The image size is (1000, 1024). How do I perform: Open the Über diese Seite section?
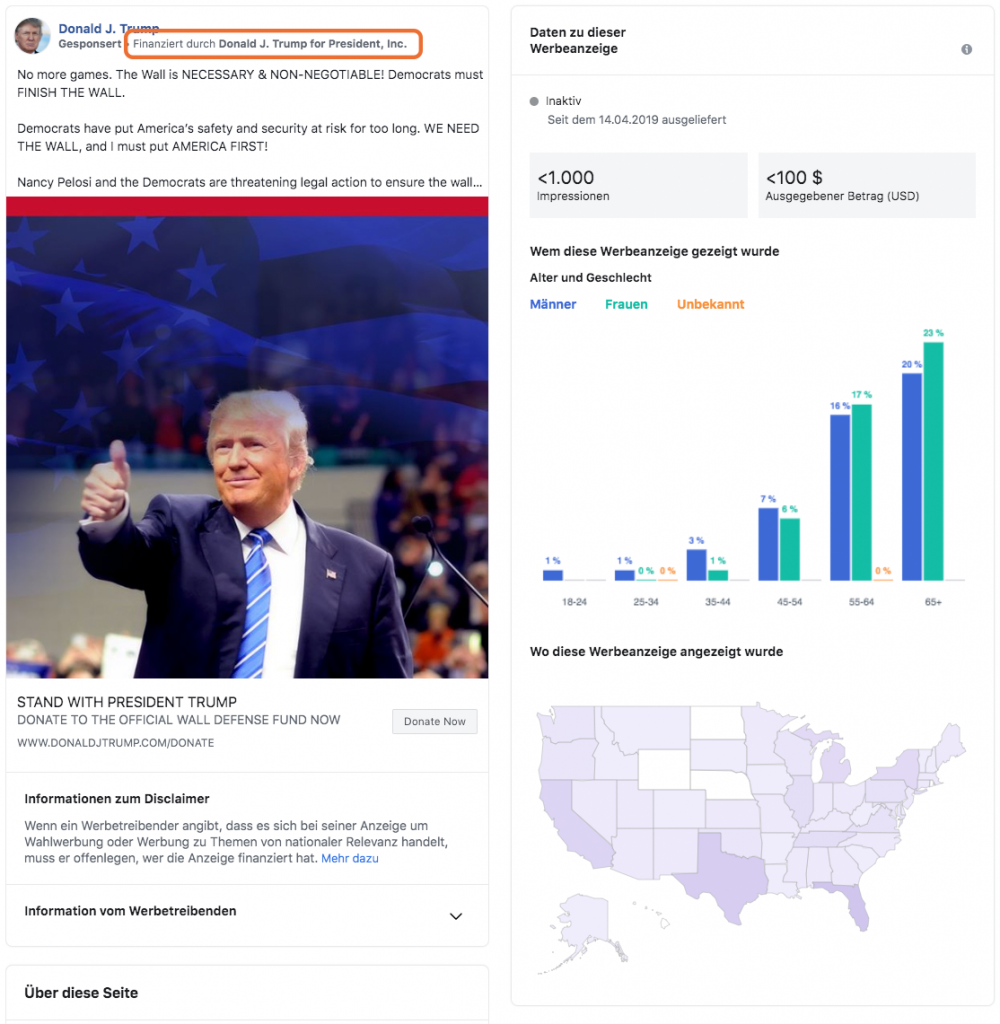81,993
